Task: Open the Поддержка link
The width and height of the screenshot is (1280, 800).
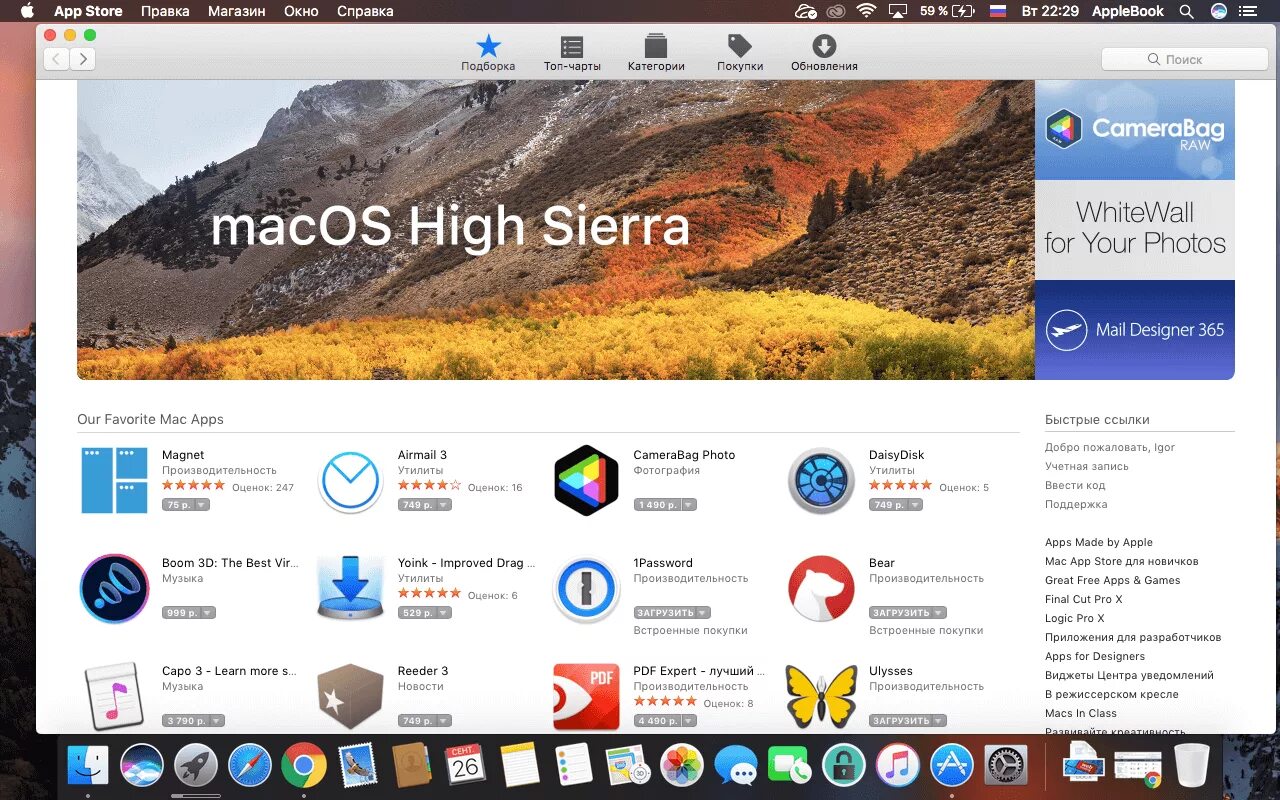Action: (x=1076, y=505)
